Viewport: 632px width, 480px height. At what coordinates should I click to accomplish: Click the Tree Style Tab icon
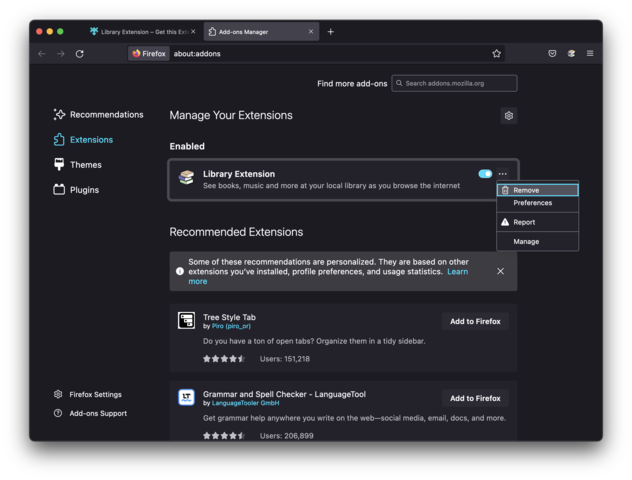click(x=186, y=320)
